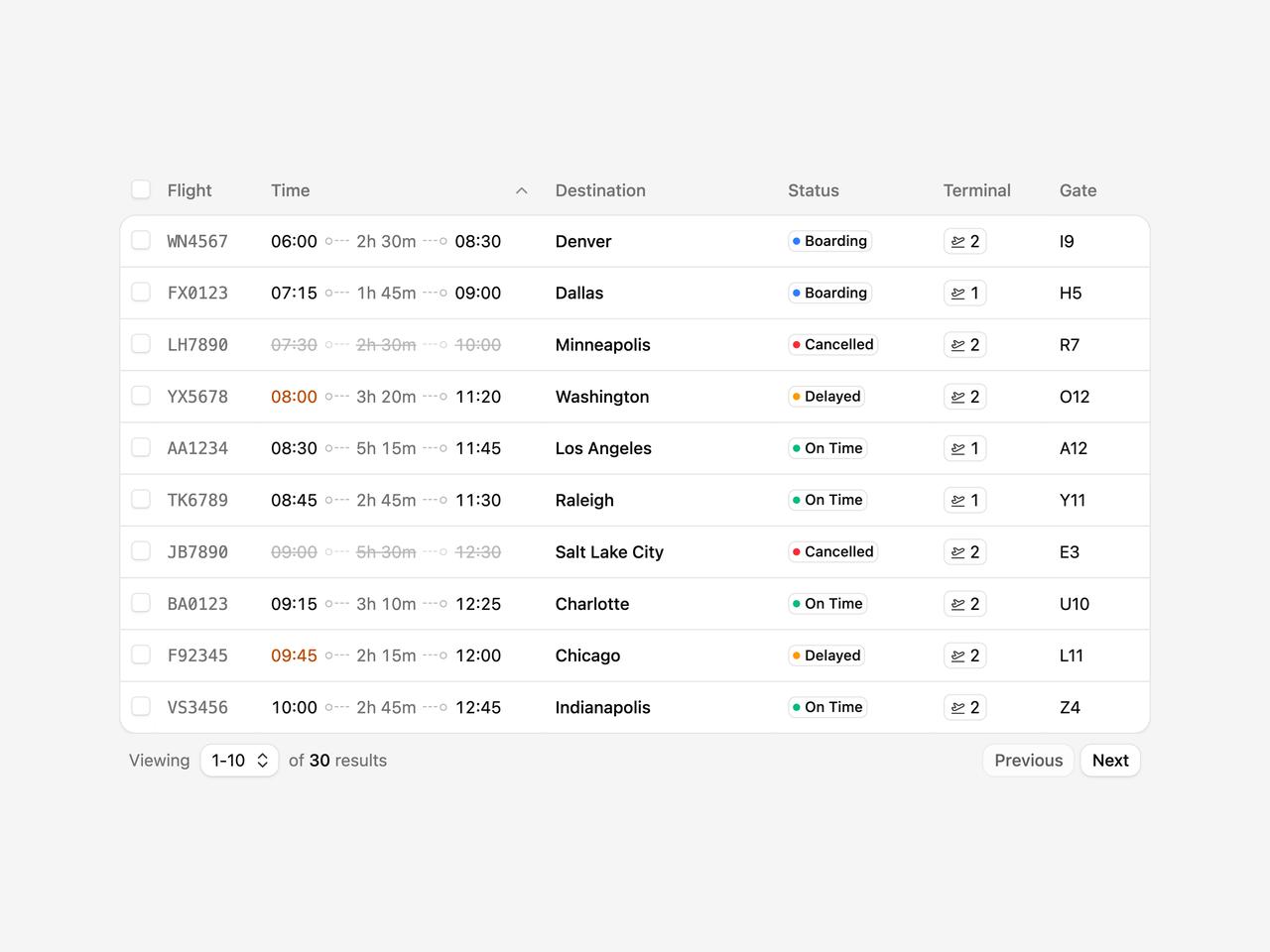The width and height of the screenshot is (1270, 952).
Task: Click the Previous page button
Action: tap(1028, 761)
